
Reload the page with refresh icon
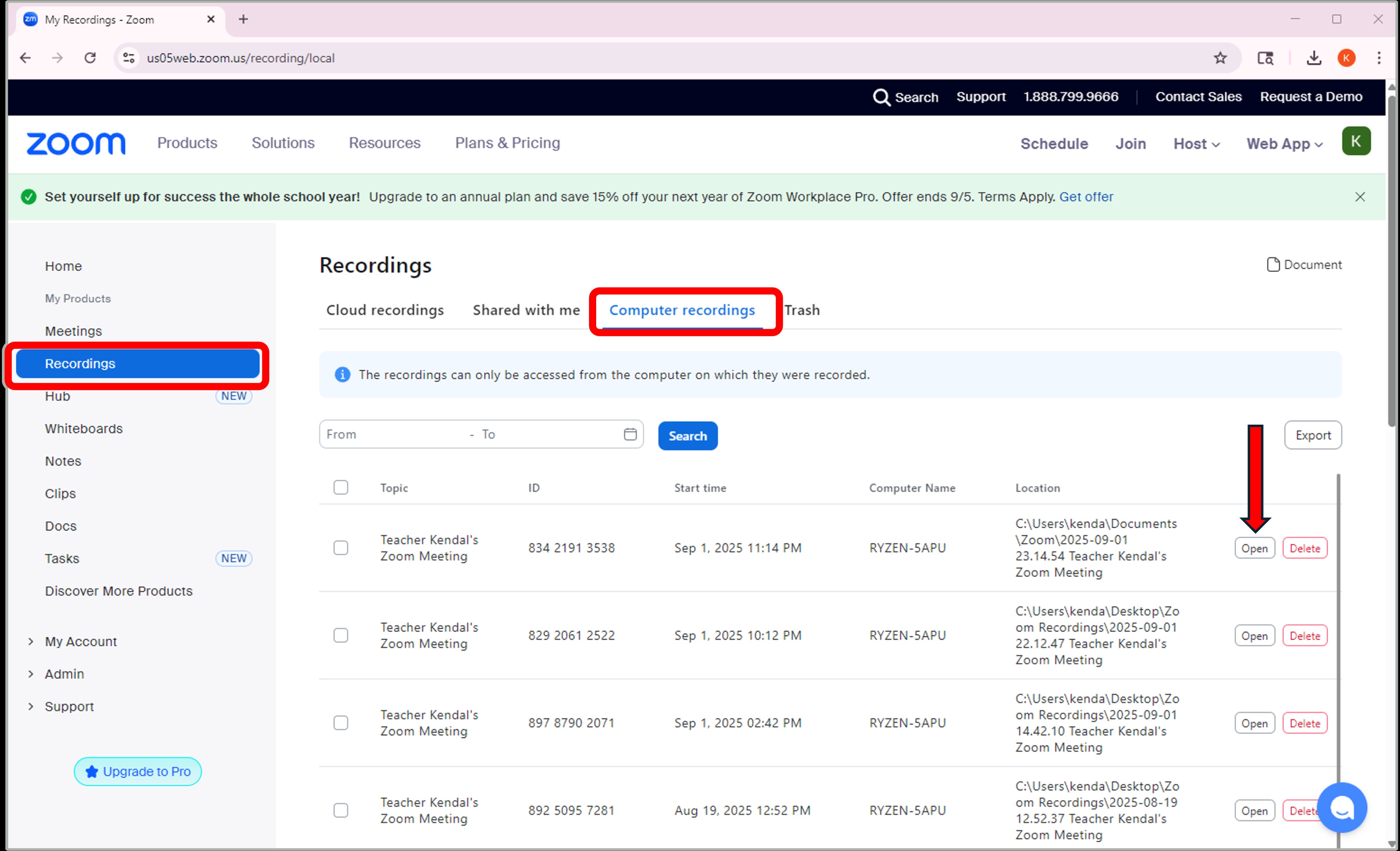[x=90, y=58]
